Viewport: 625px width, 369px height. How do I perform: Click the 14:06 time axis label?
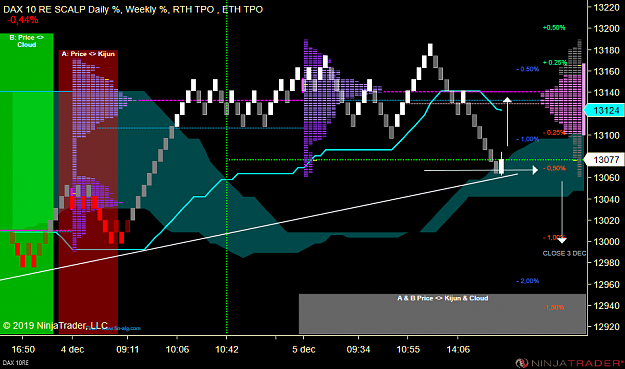(458, 349)
